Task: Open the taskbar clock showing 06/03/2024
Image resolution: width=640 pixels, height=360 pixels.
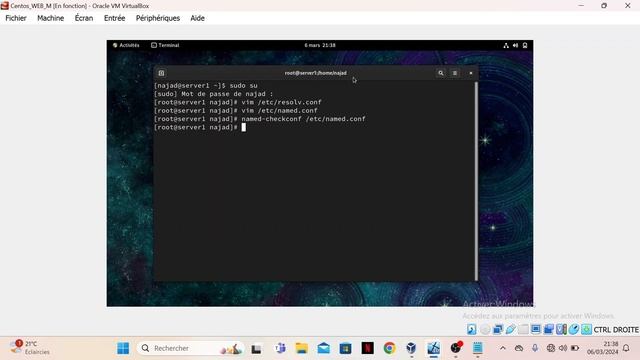Action: click(602, 348)
